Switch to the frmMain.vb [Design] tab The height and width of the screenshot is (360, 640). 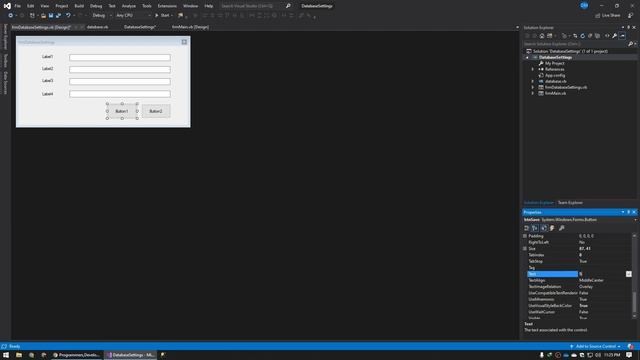tap(190, 27)
